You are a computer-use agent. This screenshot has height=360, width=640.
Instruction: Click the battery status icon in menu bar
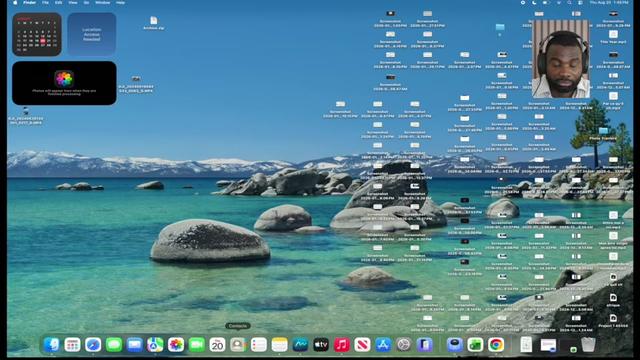point(546,2)
